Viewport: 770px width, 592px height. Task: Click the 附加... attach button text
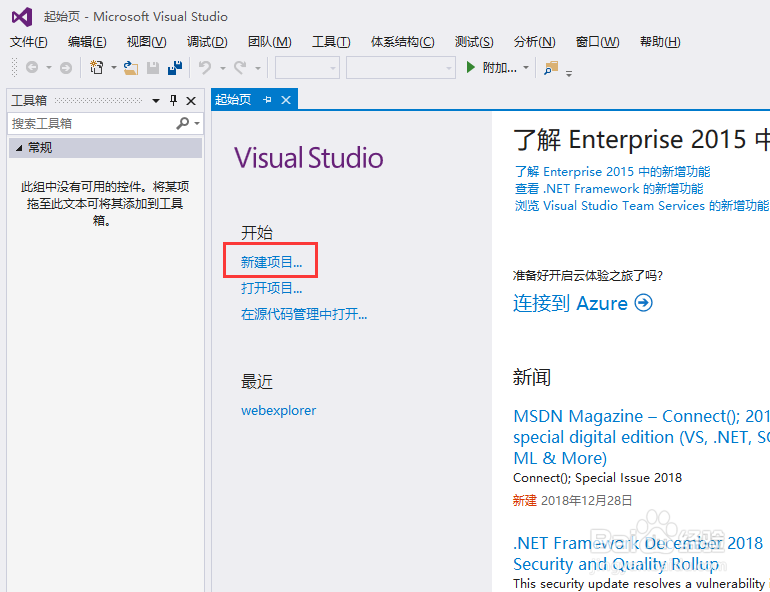point(499,67)
